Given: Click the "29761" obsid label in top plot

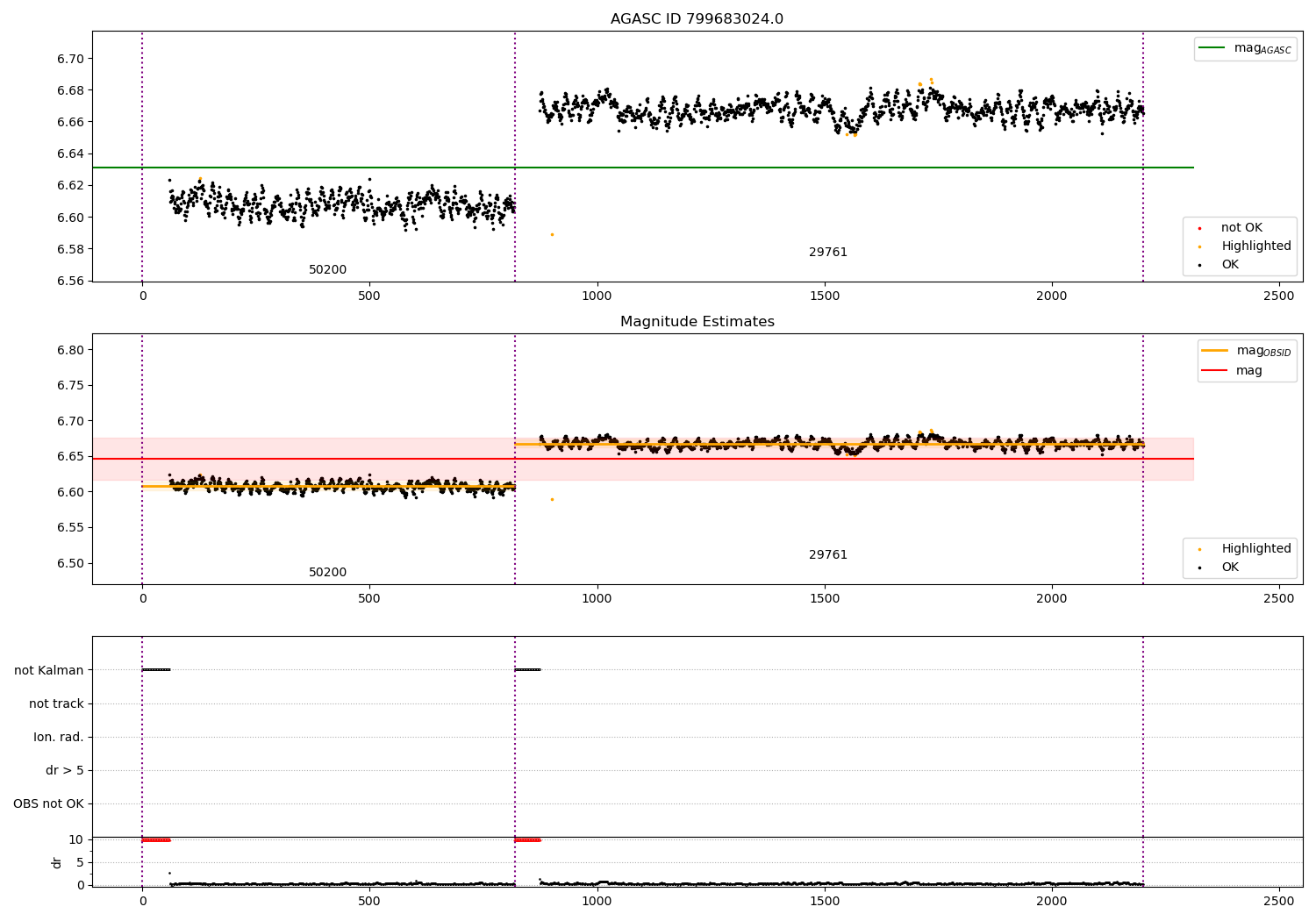Looking at the screenshot, I should pyautogui.click(x=827, y=253).
